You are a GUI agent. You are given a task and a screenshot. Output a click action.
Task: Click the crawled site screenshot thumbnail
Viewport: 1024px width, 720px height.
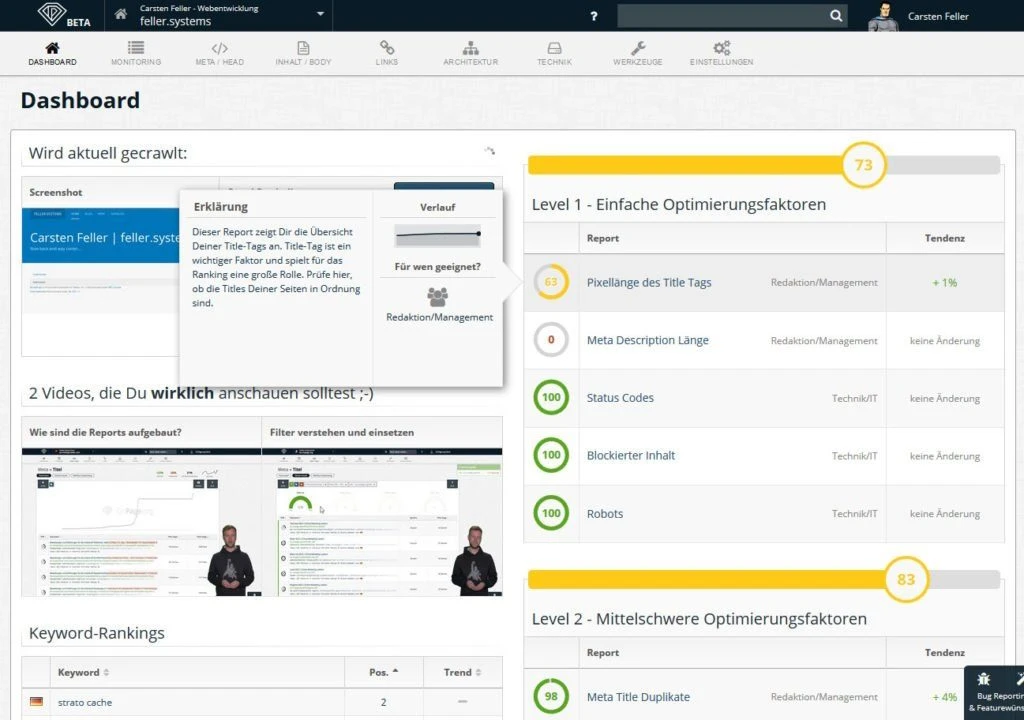click(x=101, y=261)
